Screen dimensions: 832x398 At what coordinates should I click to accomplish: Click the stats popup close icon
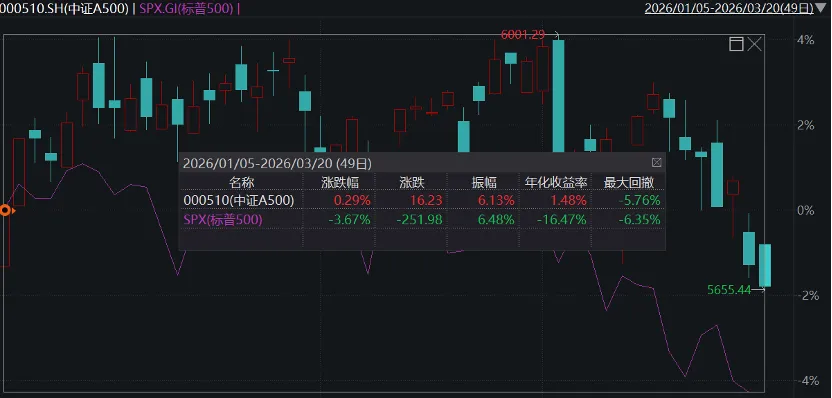point(656,162)
